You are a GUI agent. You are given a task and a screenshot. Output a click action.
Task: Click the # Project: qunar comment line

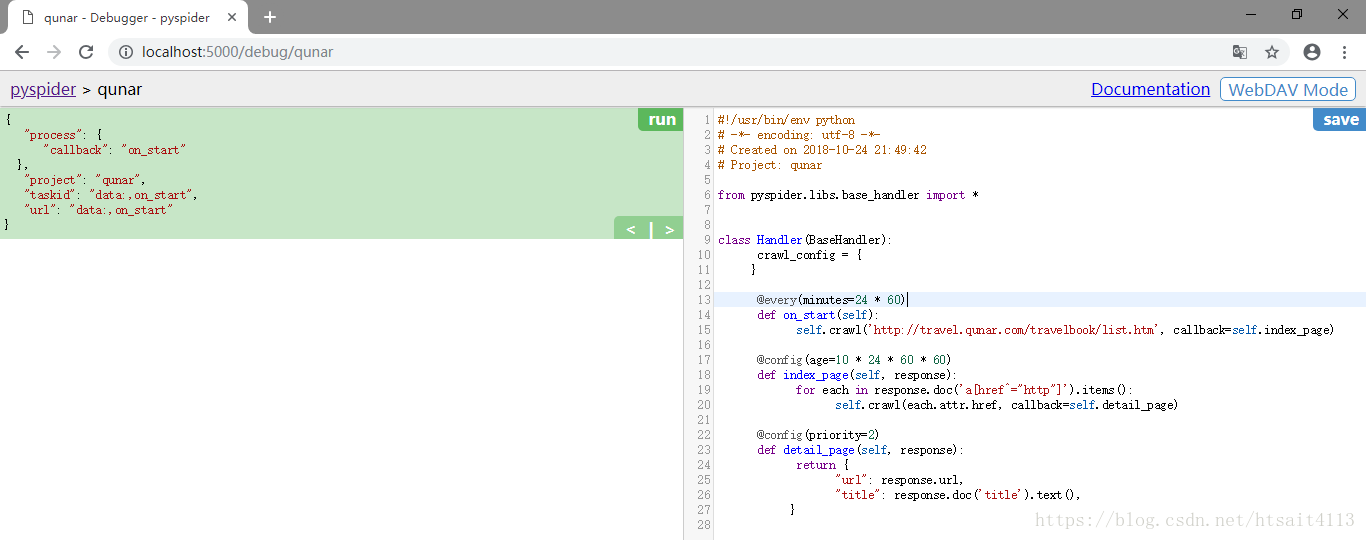(x=770, y=165)
